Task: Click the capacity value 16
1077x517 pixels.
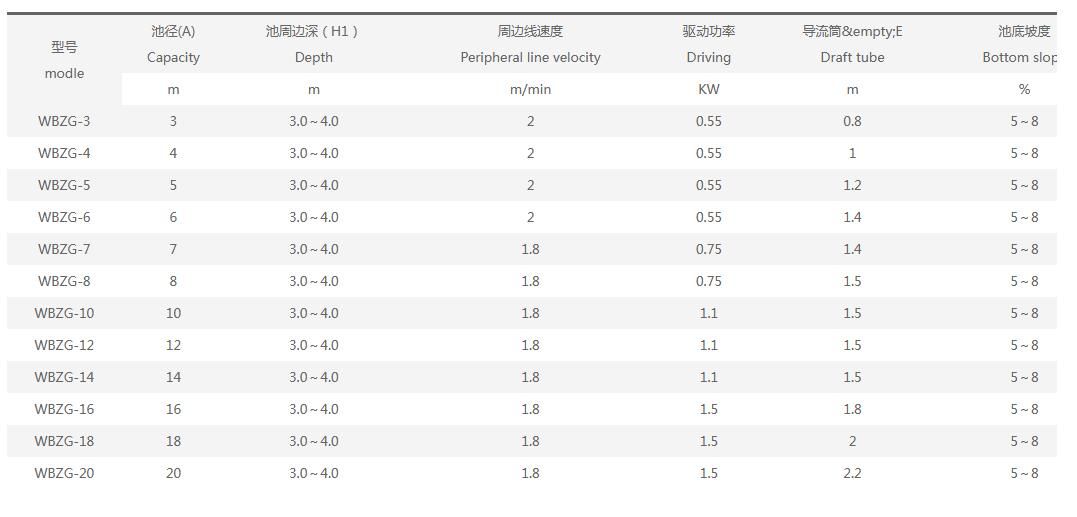Action: click(173, 409)
